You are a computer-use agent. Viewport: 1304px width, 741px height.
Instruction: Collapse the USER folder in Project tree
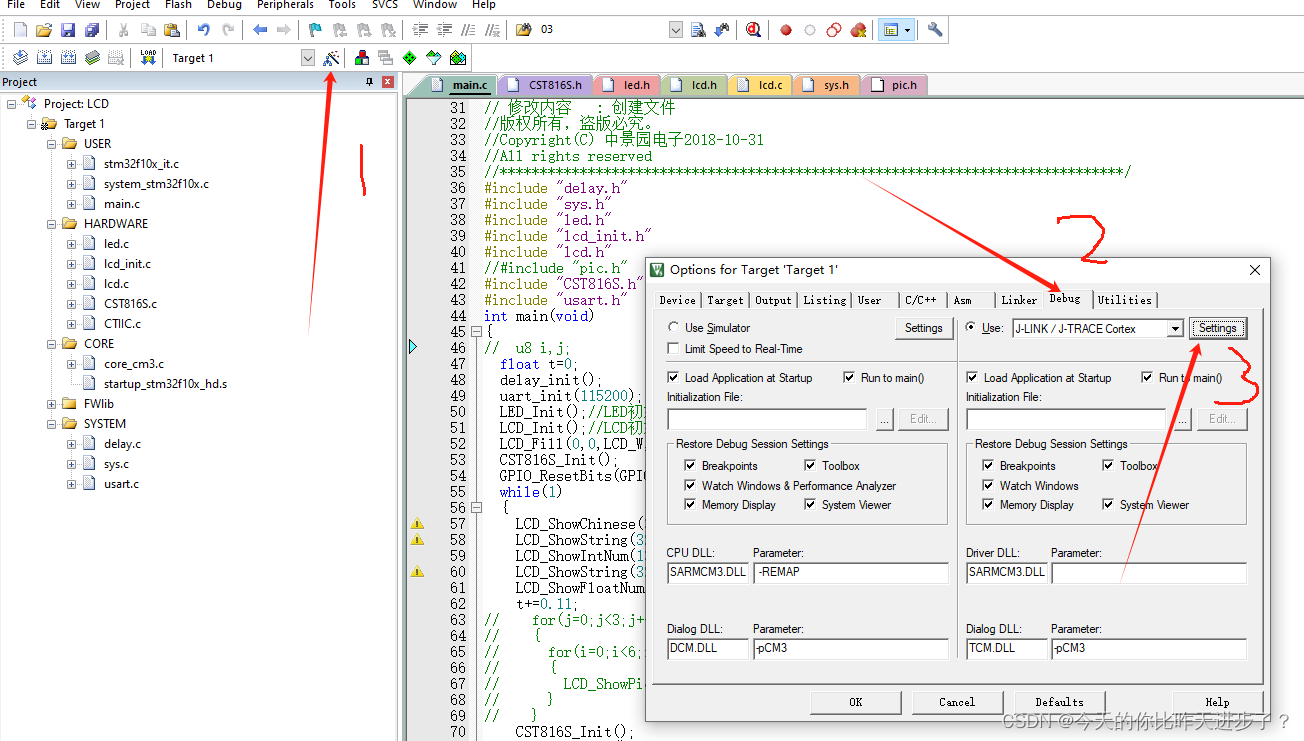tap(52, 143)
